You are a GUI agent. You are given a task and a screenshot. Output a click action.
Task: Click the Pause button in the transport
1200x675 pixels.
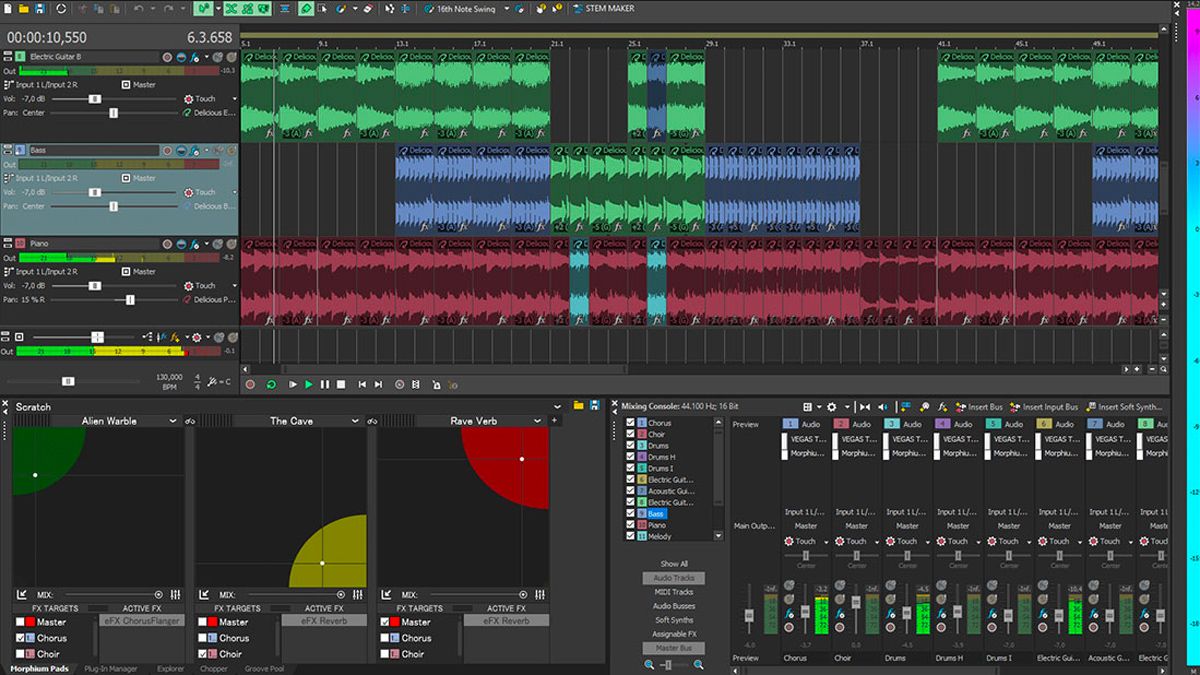pos(325,384)
